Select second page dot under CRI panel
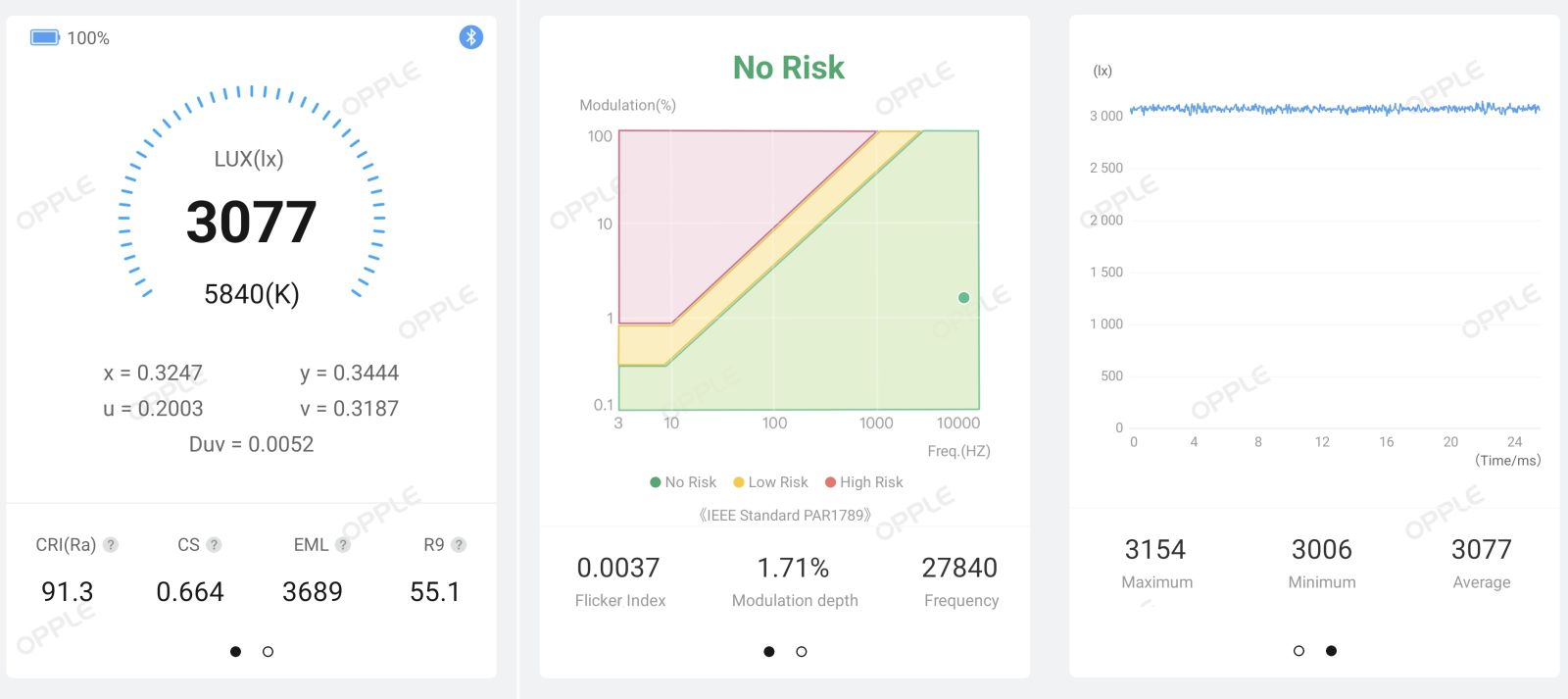This screenshot has height=699, width=1568. point(268,652)
